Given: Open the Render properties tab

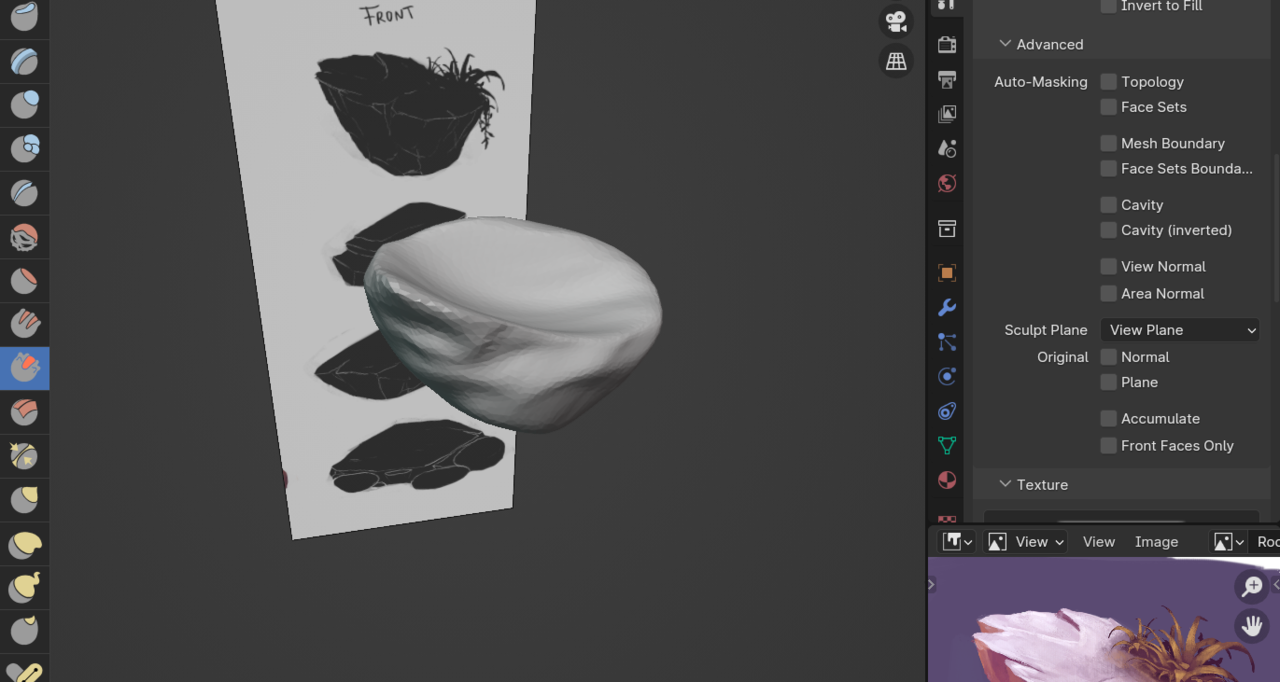Looking at the screenshot, I should click(947, 45).
